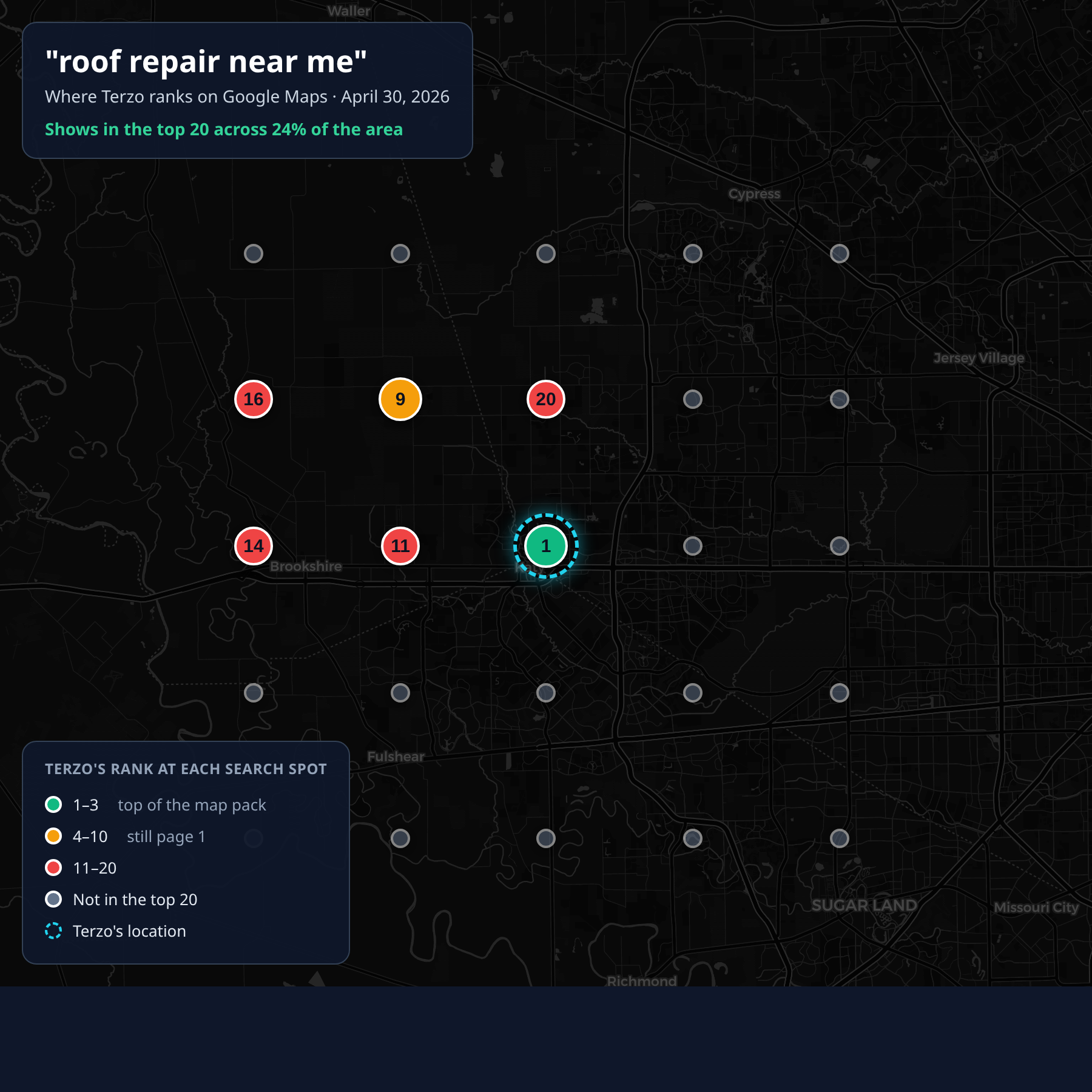Click 'Terzo's location' legend label

click(129, 931)
